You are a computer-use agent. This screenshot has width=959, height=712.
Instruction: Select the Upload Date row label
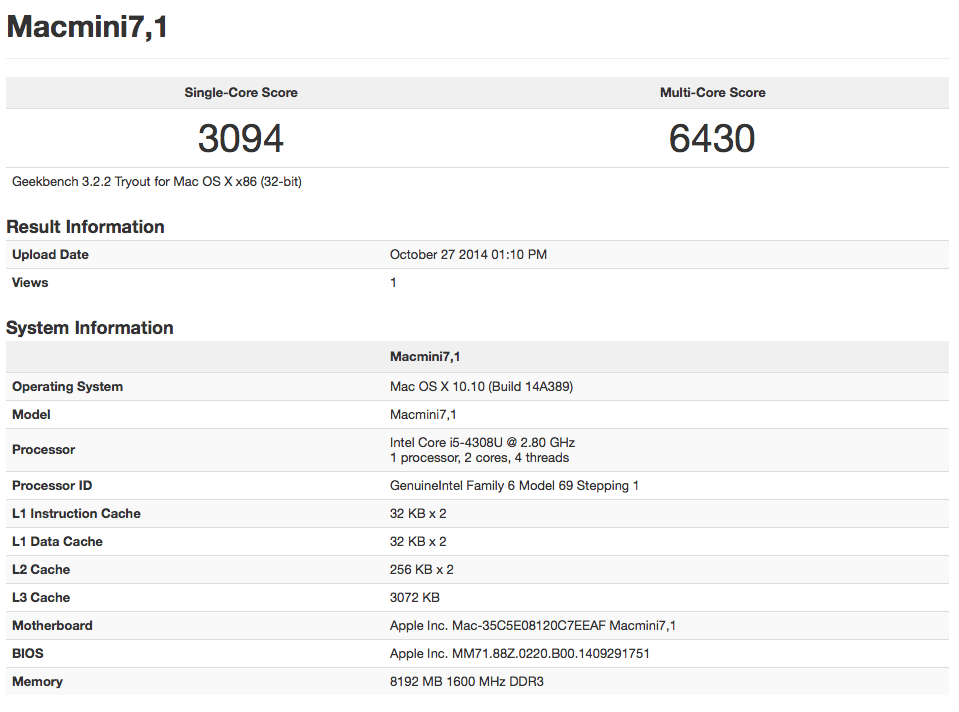(50, 254)
